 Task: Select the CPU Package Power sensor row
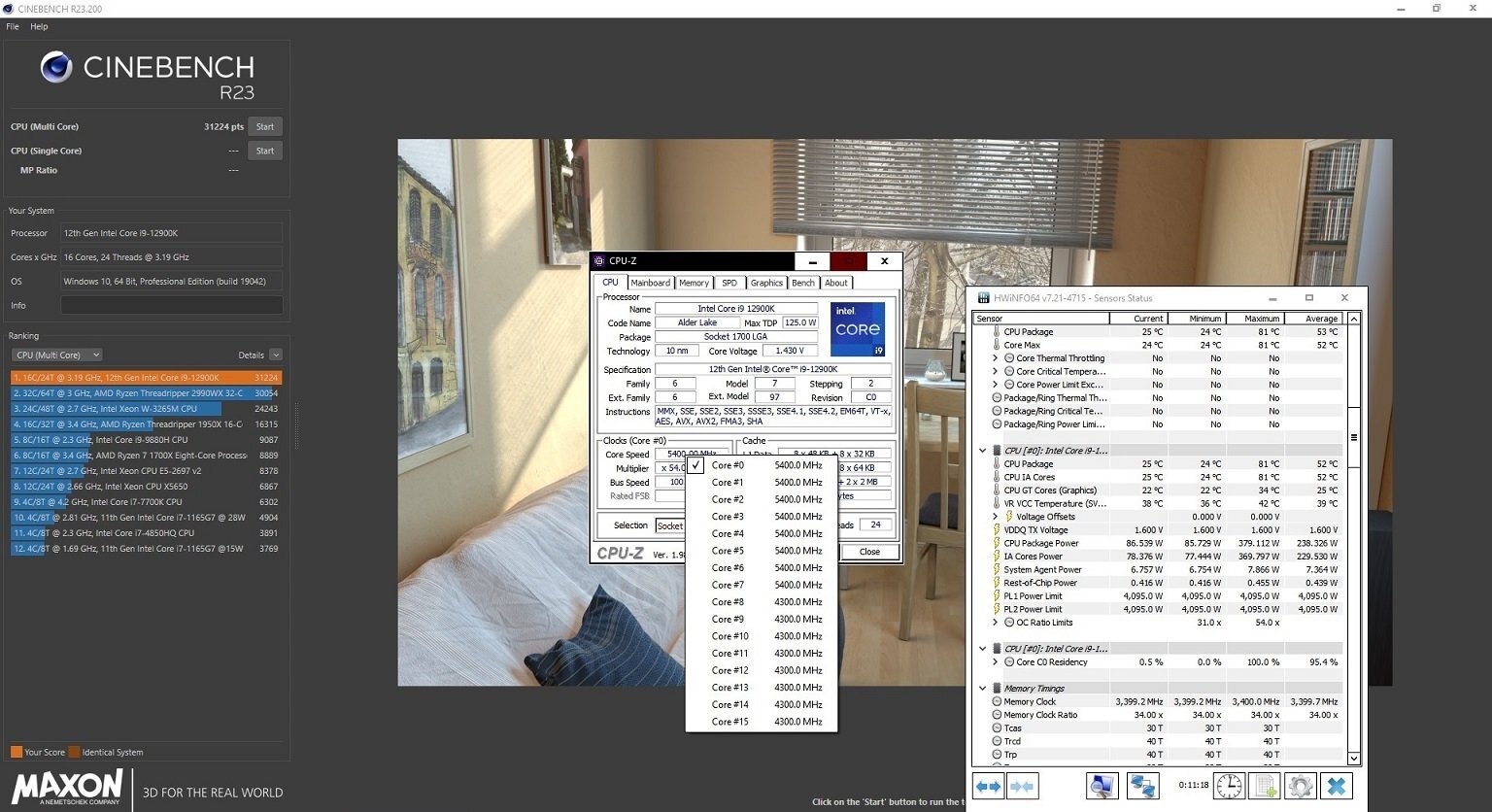(x=1160, y=543)
